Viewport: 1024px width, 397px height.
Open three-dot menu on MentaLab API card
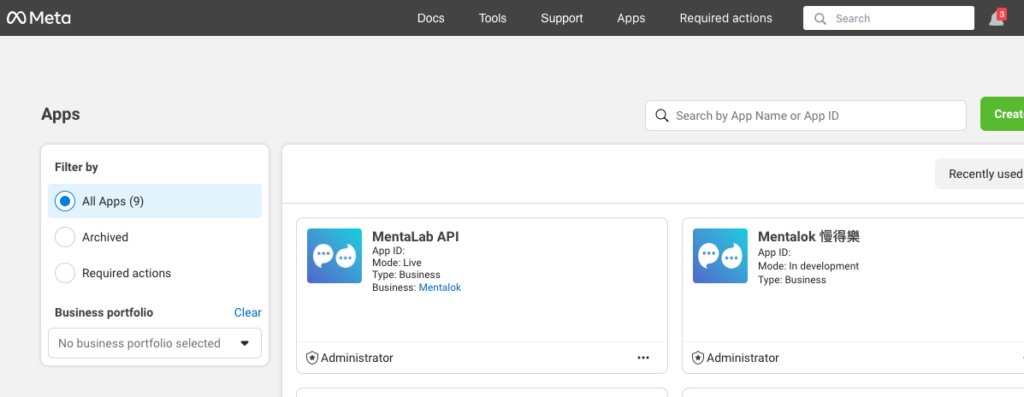pyautogui.click(x=643, y=358)
